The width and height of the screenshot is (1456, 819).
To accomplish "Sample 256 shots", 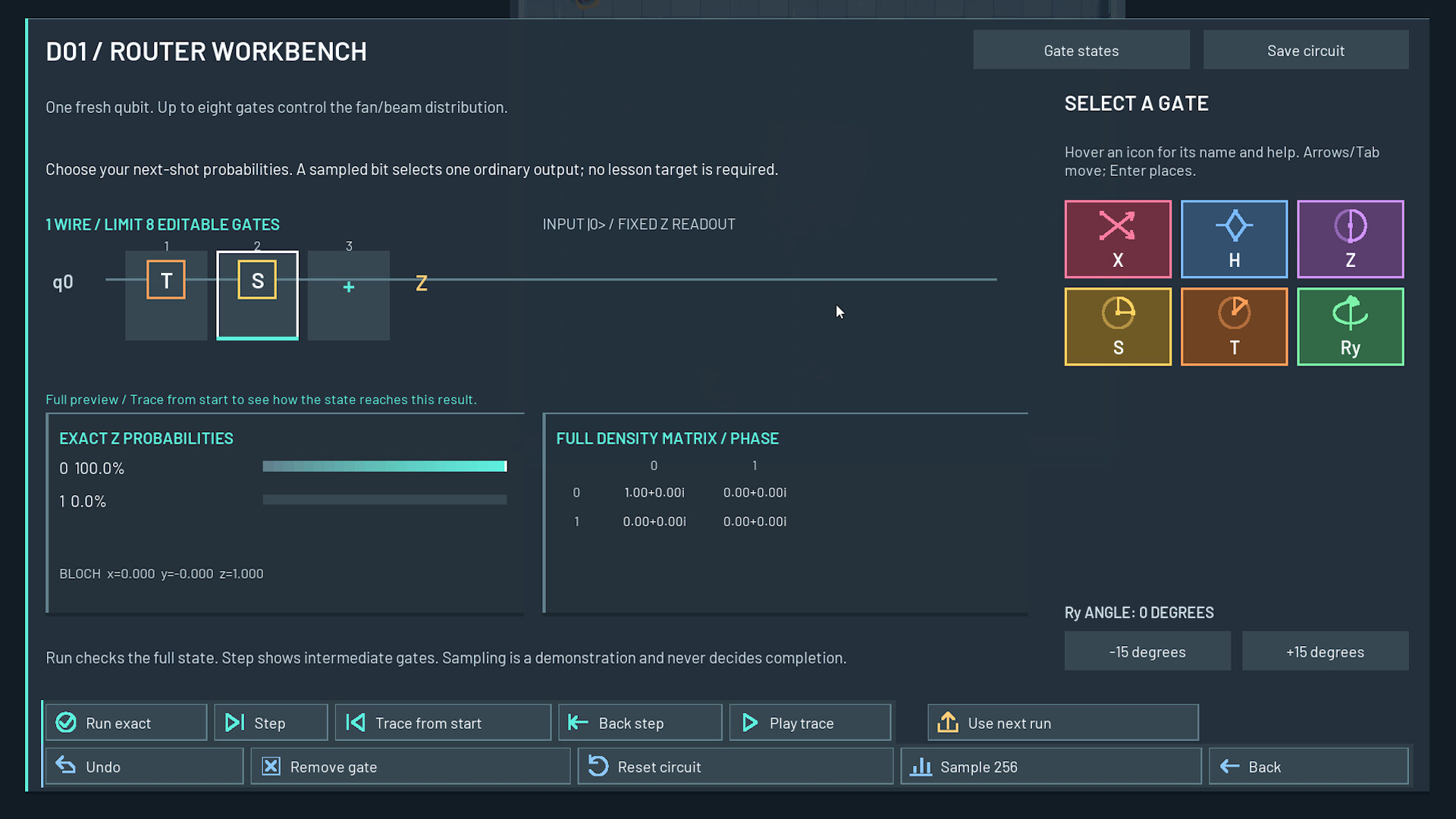I will [x=1050, y=767].
